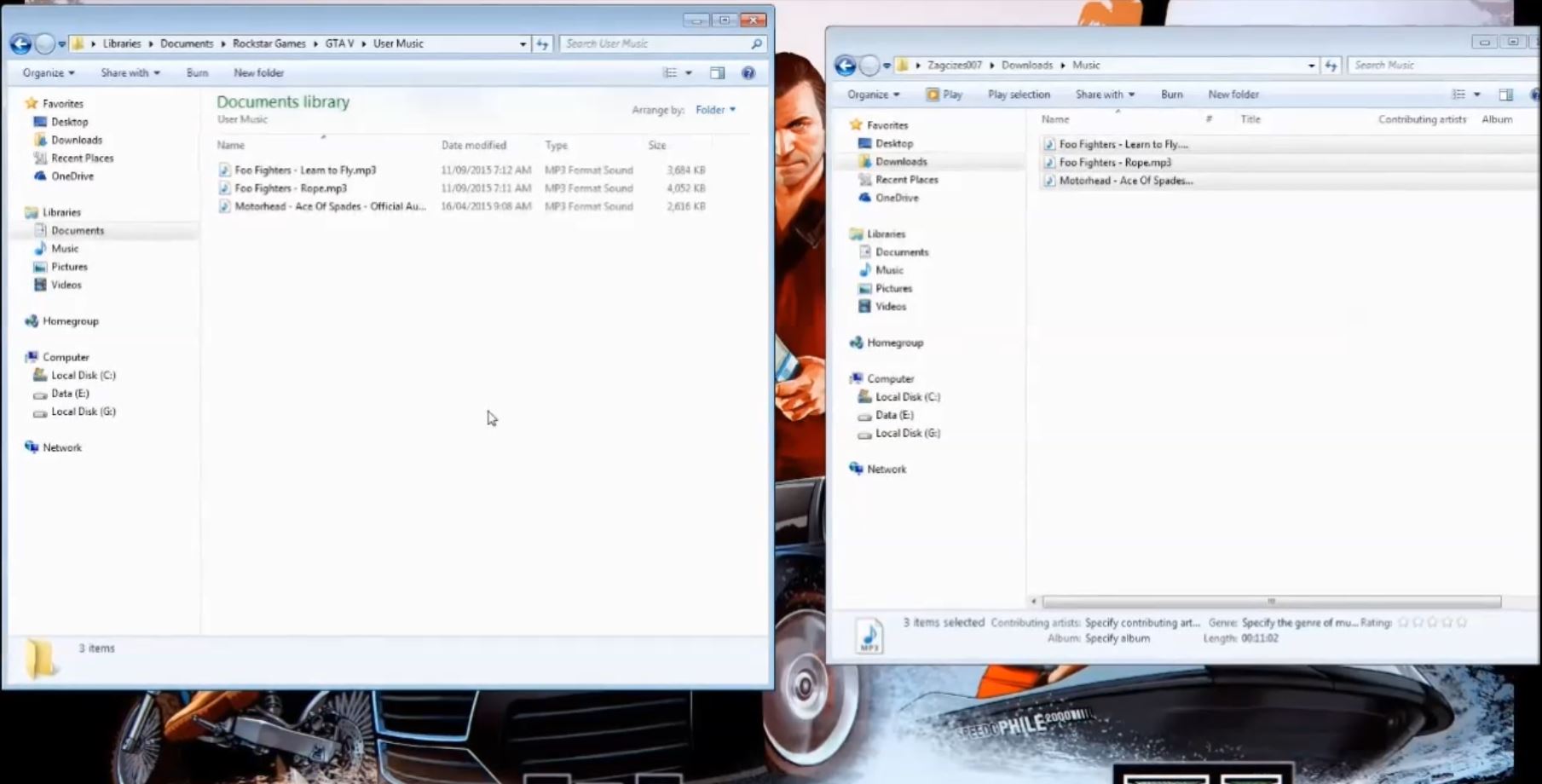Open the Organize menu in User Music window
The image size is (1542, 784).
click(x=49, y=73)
